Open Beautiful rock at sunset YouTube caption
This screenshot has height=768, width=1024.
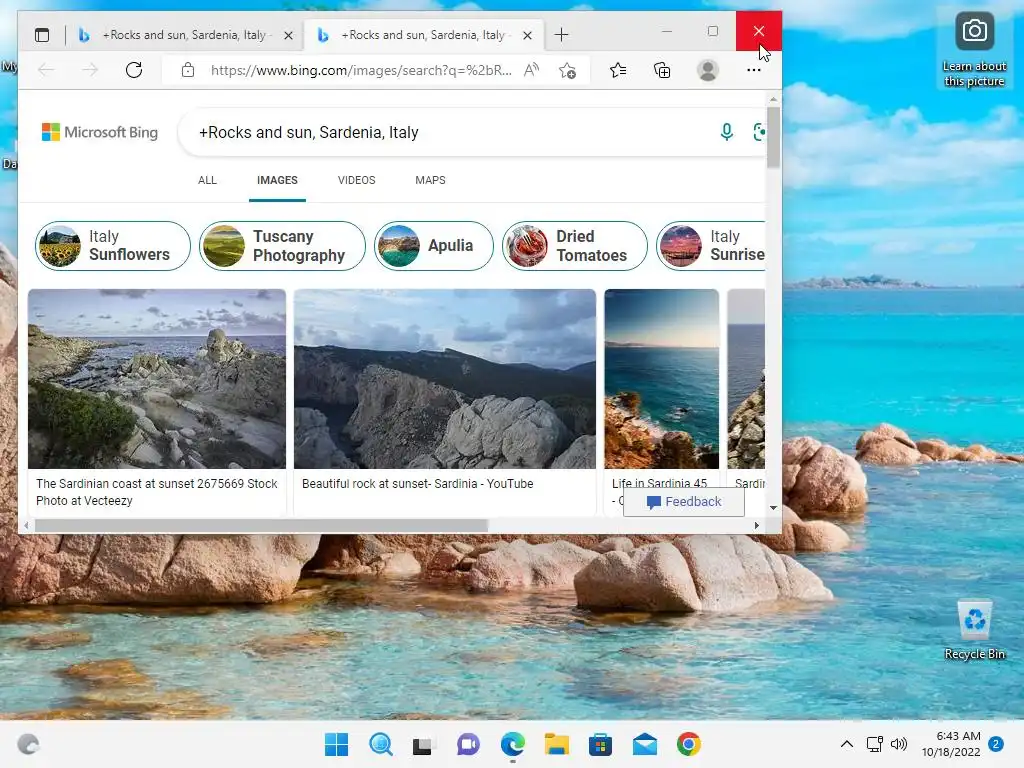[x=417, y=484]
